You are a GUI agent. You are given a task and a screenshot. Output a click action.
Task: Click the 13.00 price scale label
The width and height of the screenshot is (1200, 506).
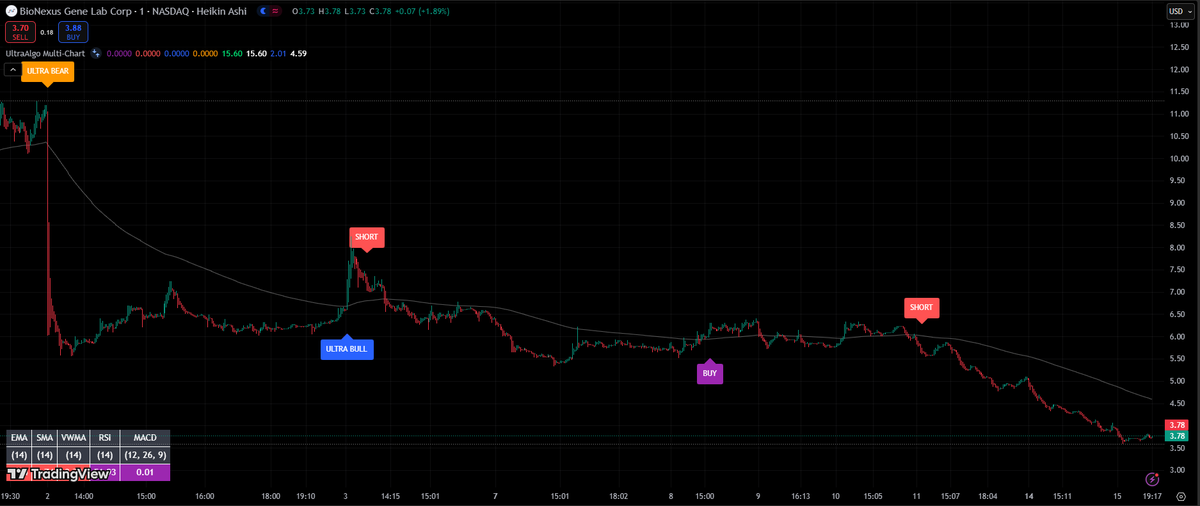pos(1178,25)
